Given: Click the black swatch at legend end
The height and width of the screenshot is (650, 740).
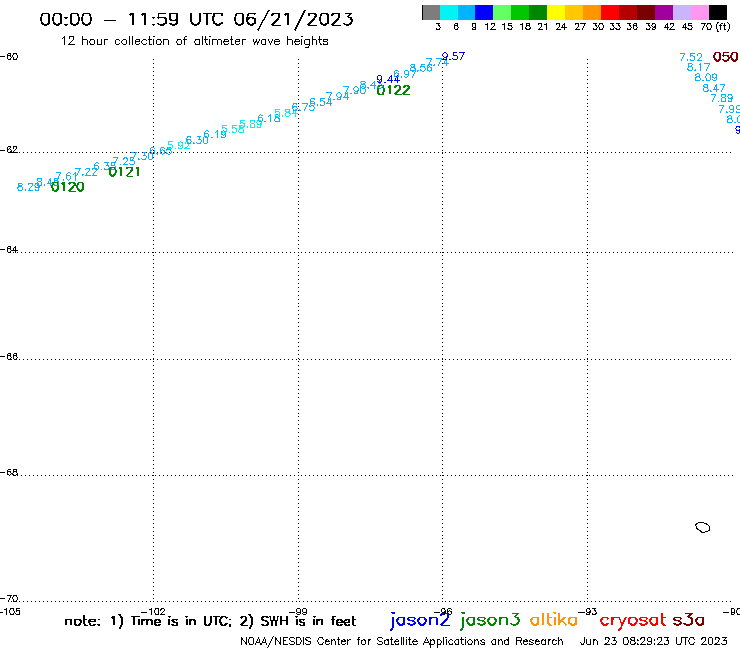Looking at the screenshot, I should click(717, 12).
